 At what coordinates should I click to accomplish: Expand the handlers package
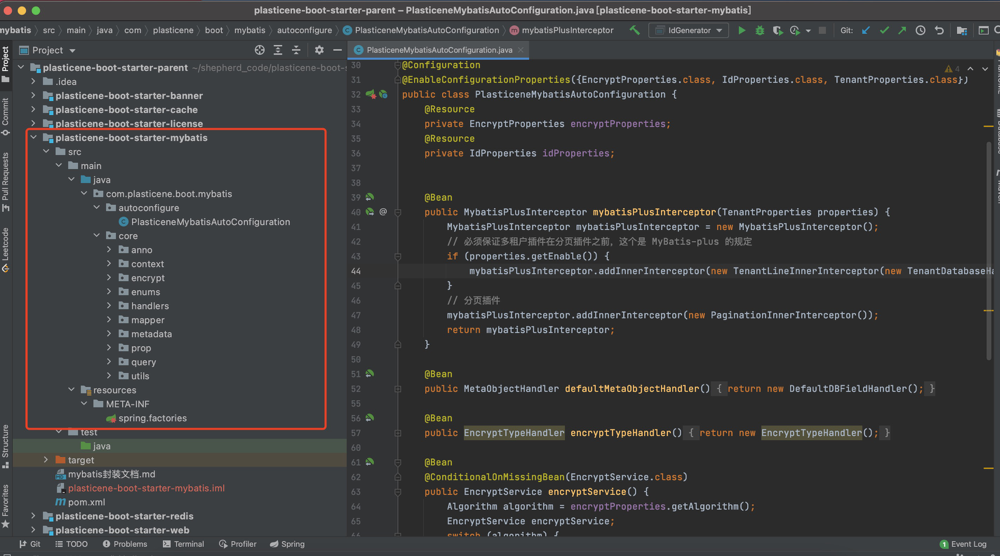coord(109,305)
